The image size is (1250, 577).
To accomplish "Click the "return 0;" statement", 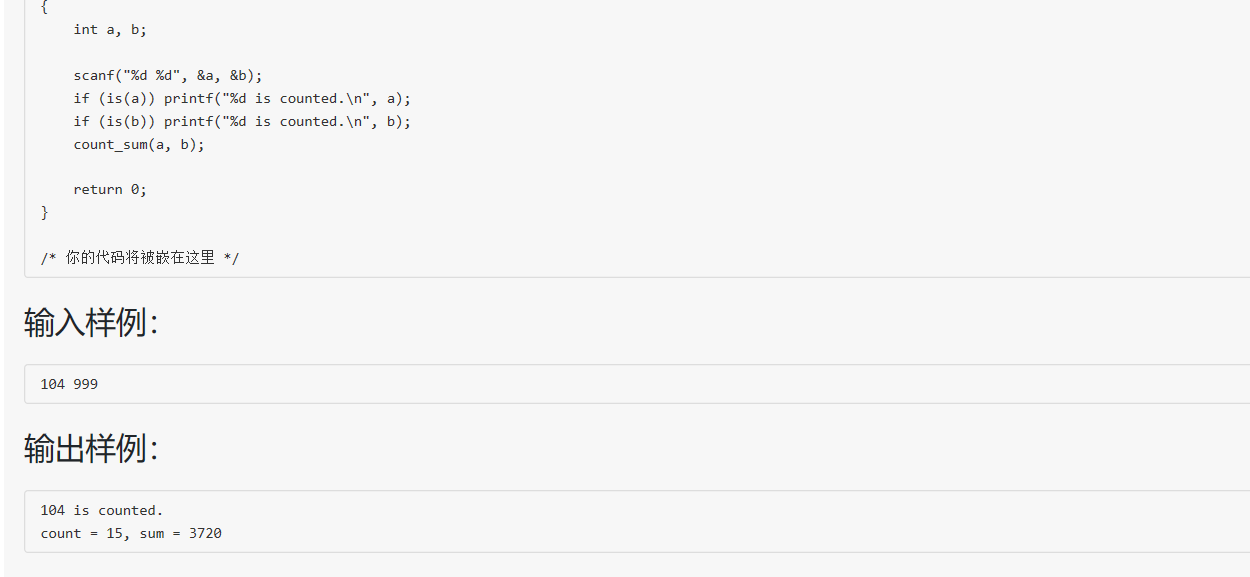I will click(x=110, y=189).
